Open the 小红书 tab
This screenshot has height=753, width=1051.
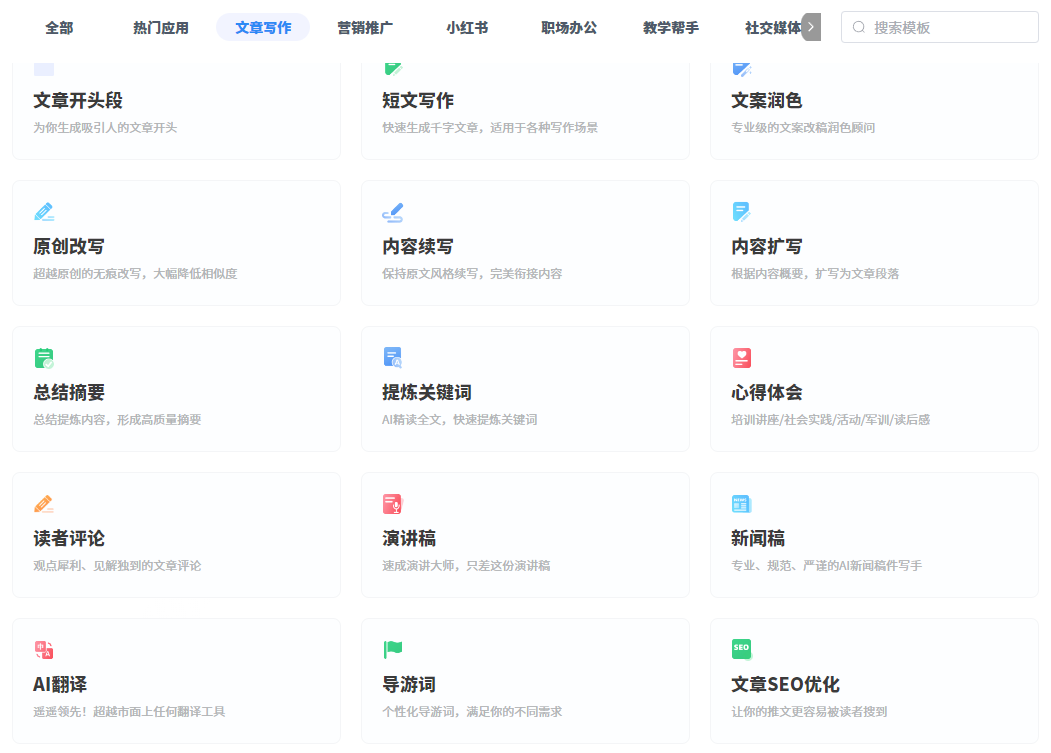467,27
